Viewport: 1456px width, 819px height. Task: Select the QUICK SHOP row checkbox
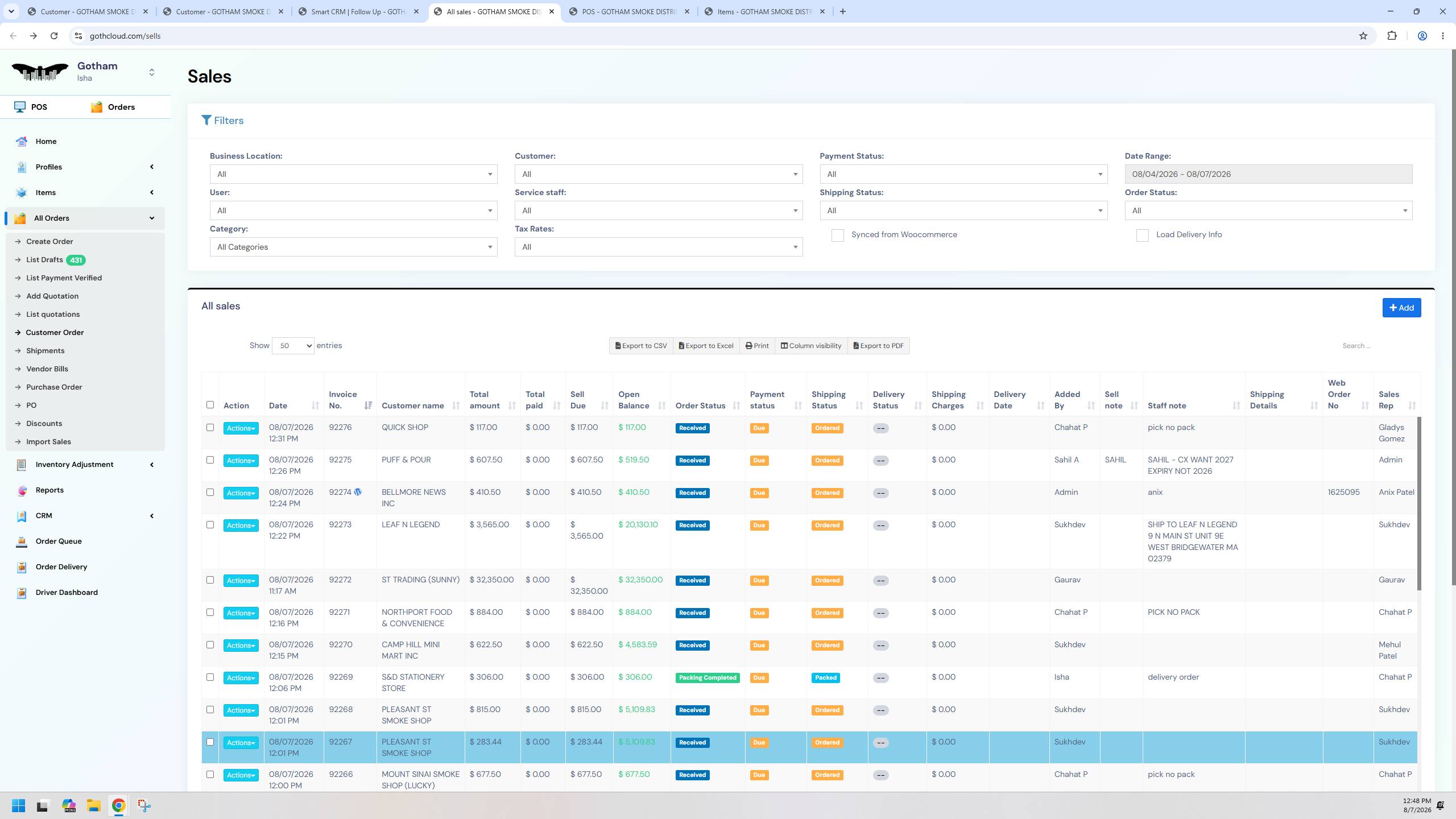click(x=210, y=428)
